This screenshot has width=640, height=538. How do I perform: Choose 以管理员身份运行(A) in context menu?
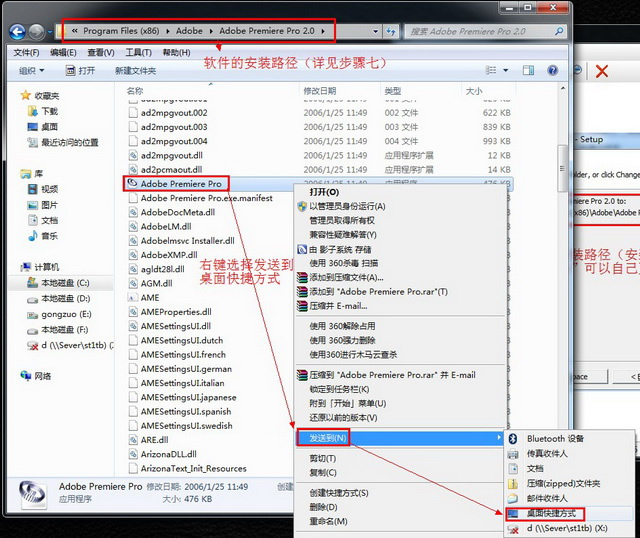click(x=347, y=206)
